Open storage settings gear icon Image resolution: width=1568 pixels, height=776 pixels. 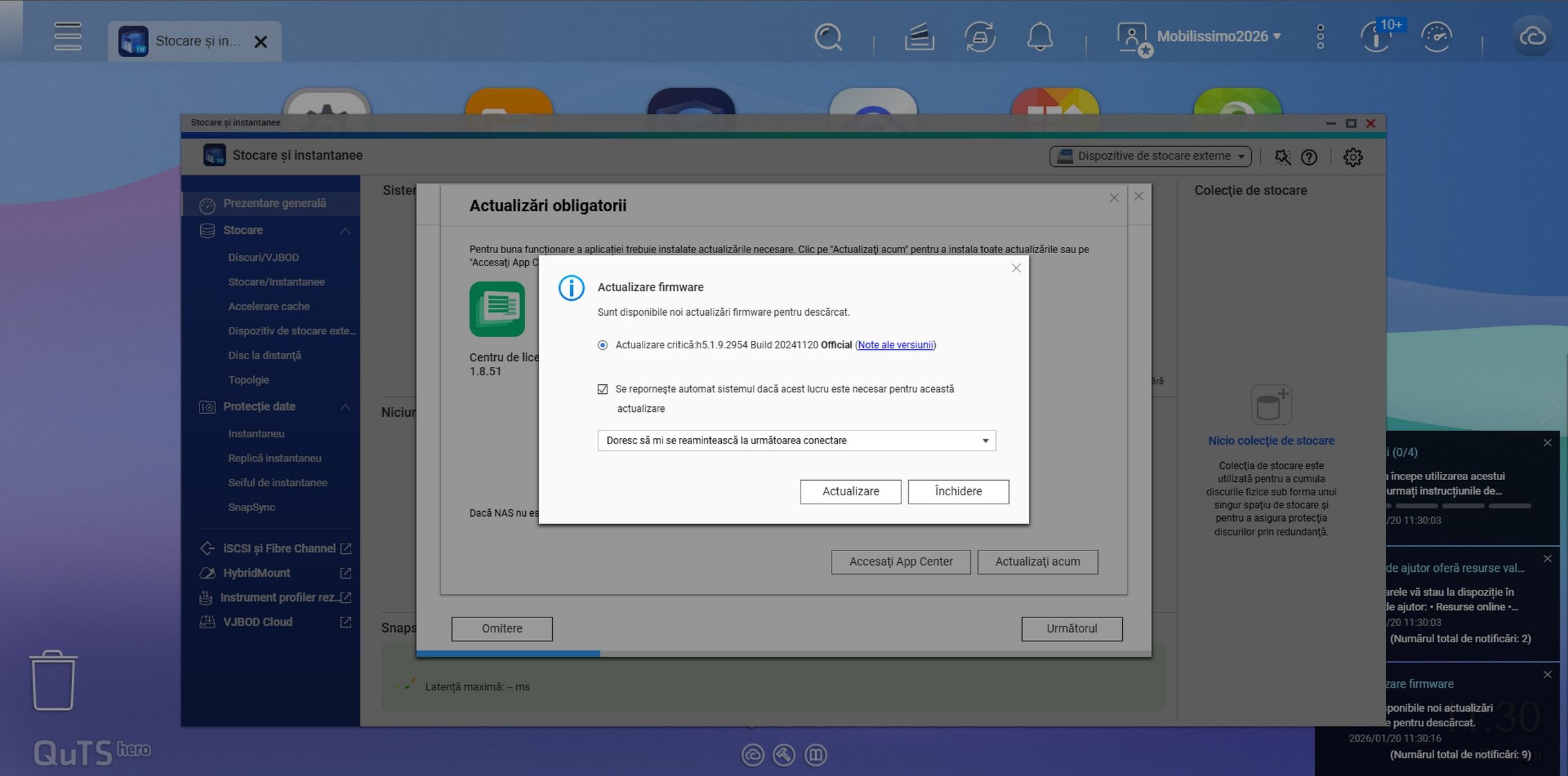click(1353, 157)
